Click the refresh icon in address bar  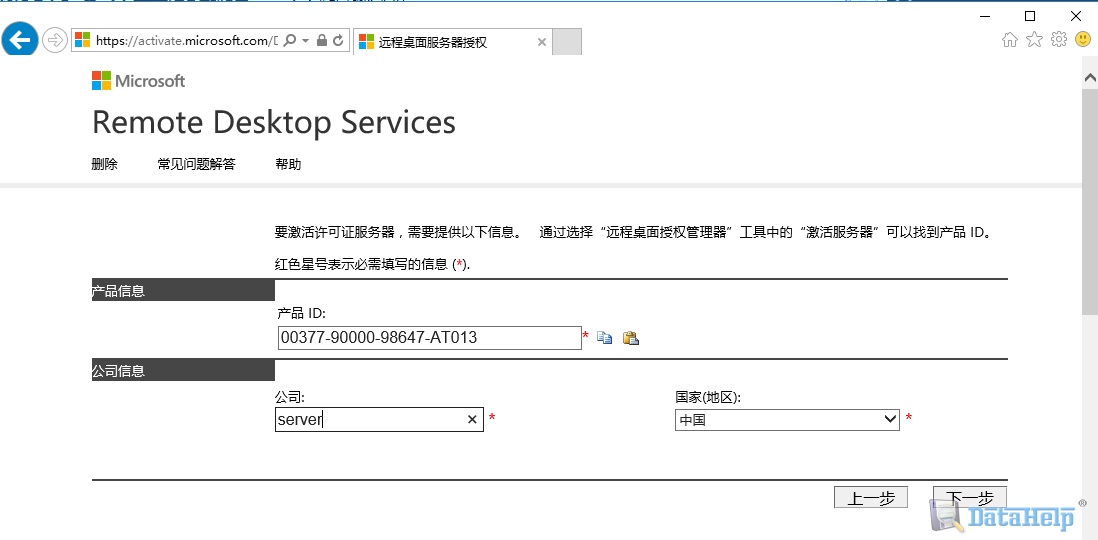[338, 41]
